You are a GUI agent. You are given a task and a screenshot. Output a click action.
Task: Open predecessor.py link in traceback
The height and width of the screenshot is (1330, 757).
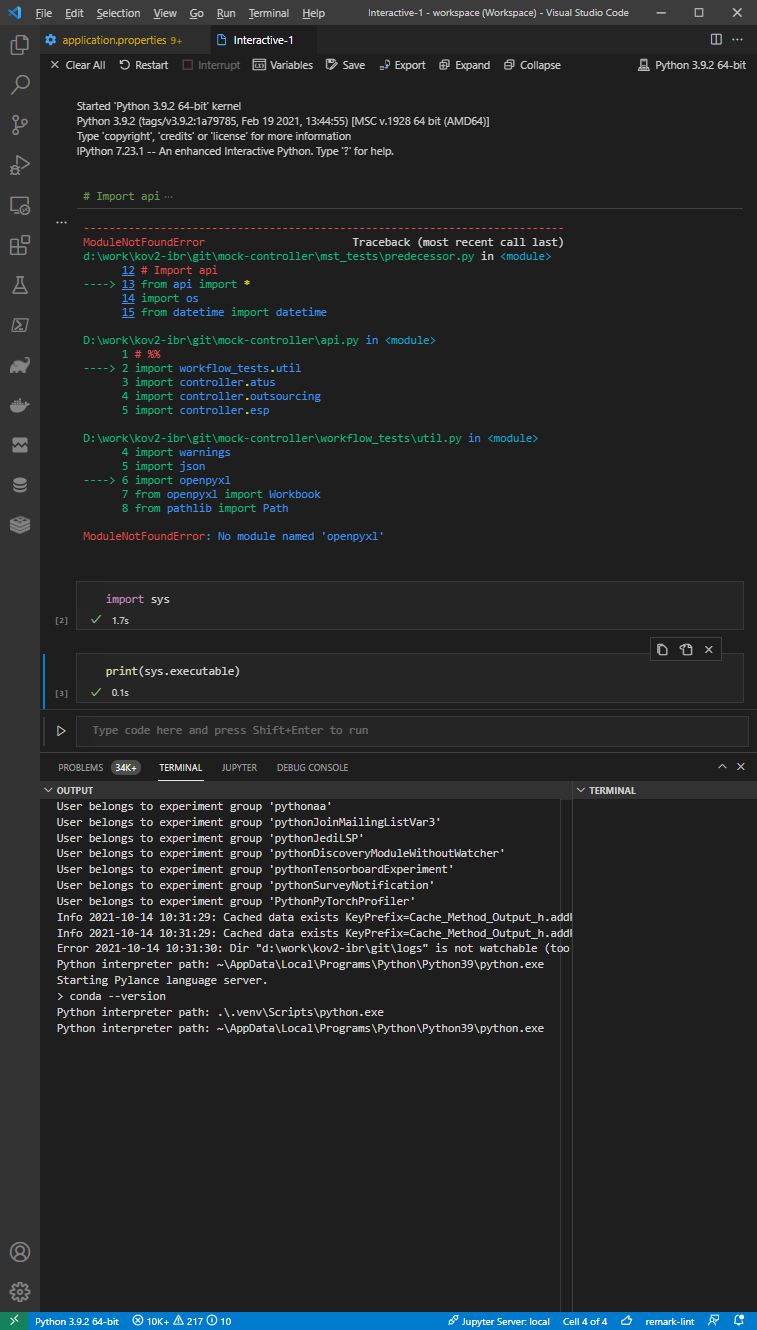pos(279,256)
